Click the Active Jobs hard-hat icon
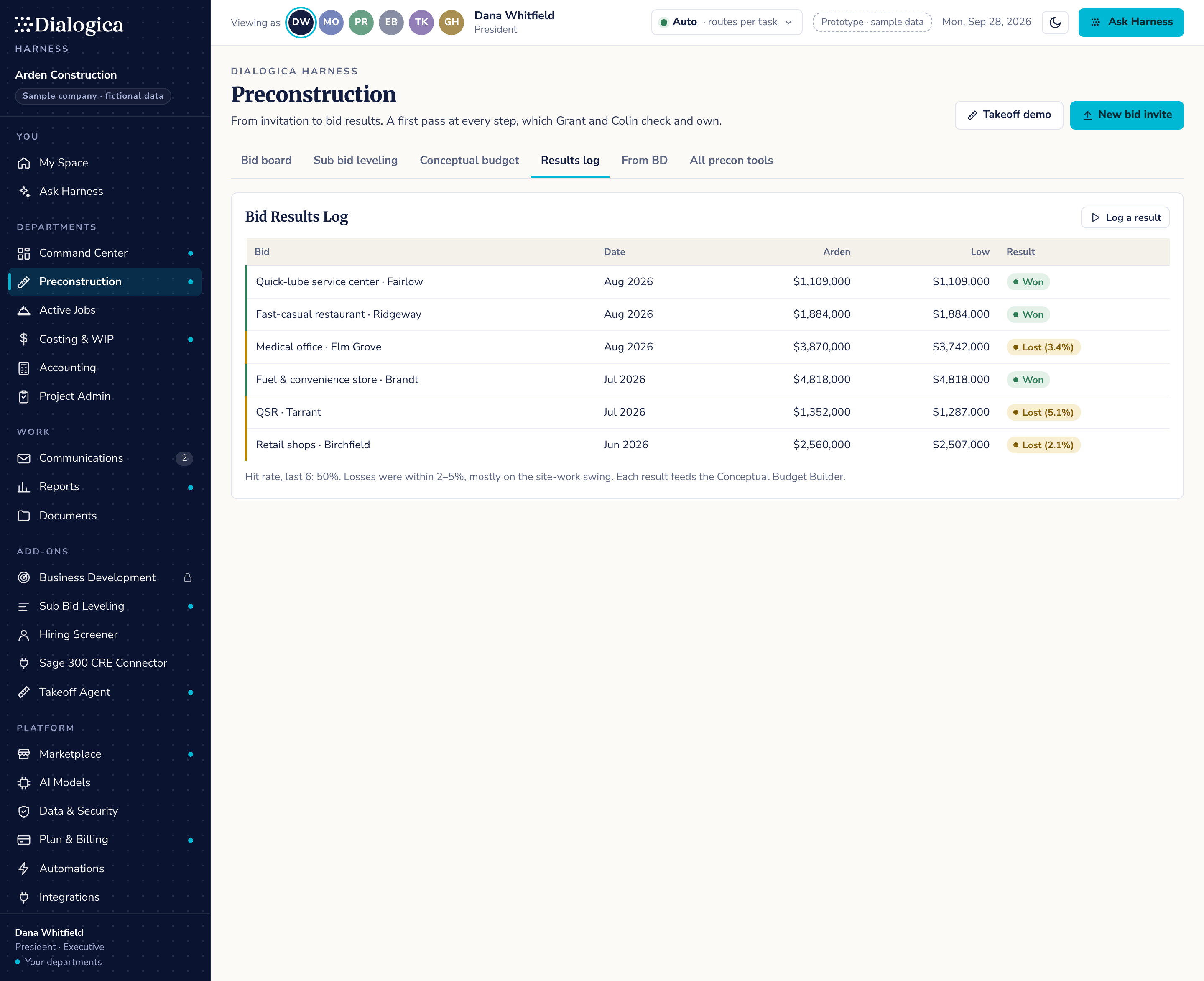 (24, 310)
